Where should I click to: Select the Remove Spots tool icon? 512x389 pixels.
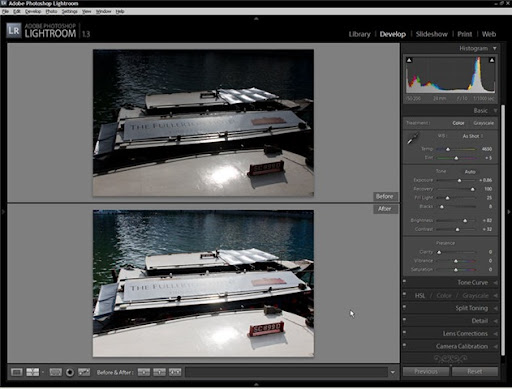tap(84, 372)
